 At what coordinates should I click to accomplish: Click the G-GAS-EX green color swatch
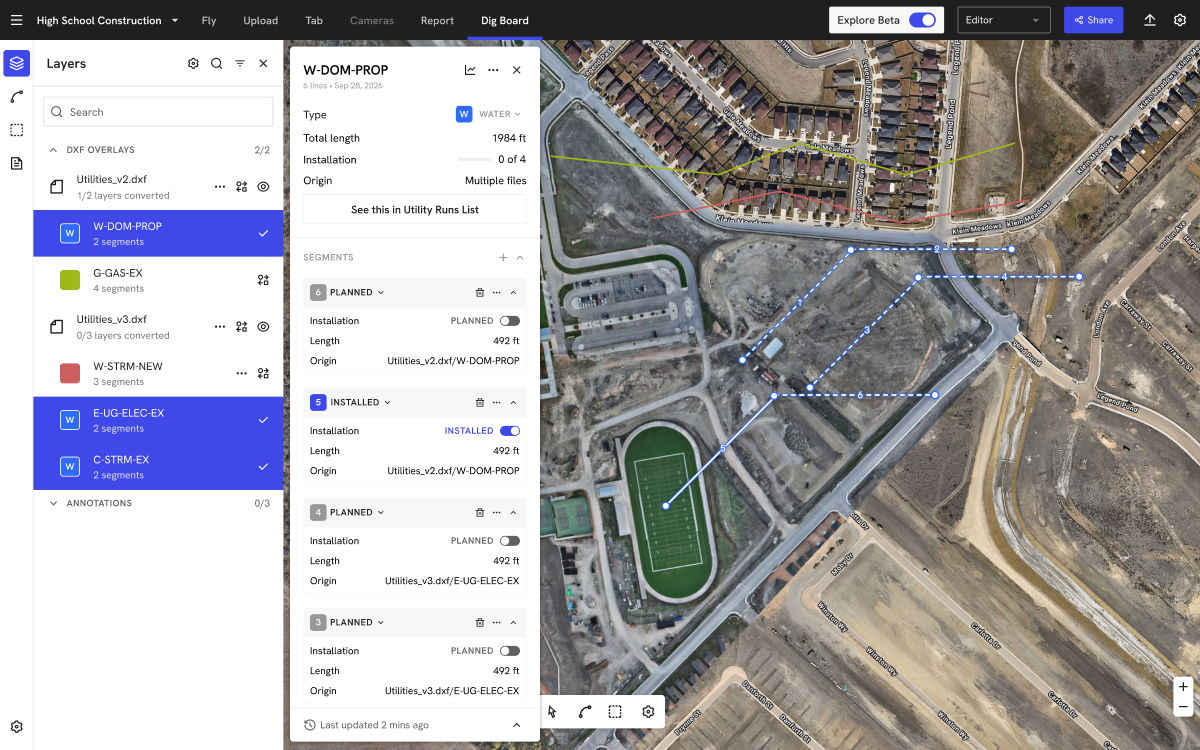pos(70,281)
